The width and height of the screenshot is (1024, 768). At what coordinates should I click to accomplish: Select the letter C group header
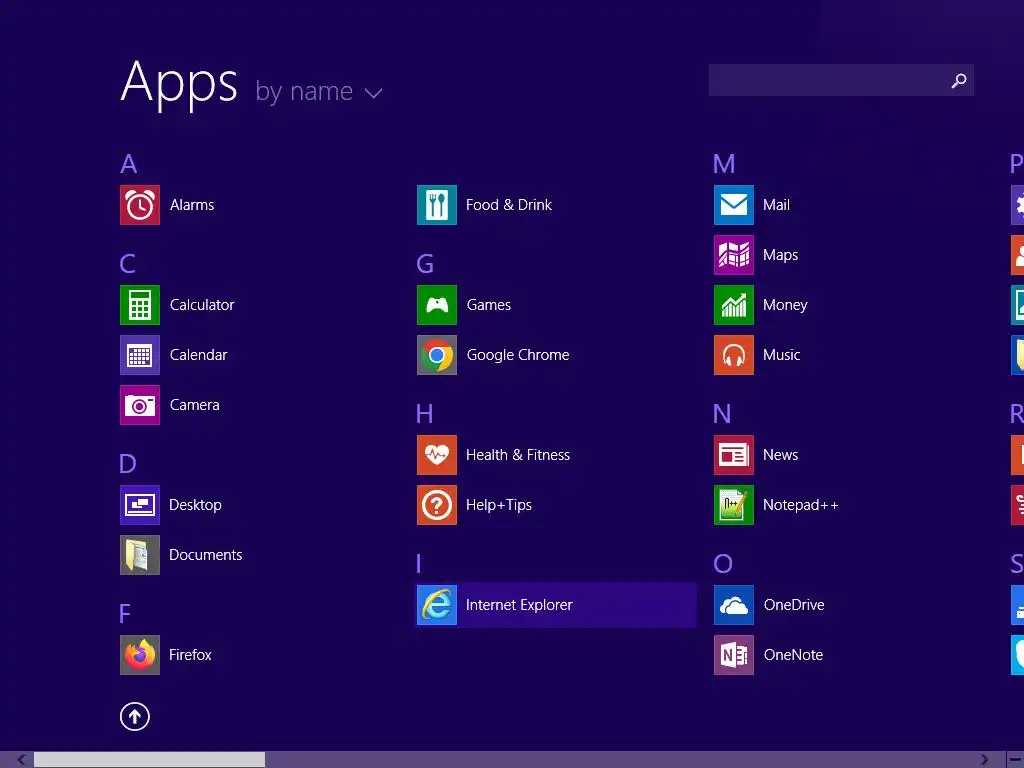(127, 264)
